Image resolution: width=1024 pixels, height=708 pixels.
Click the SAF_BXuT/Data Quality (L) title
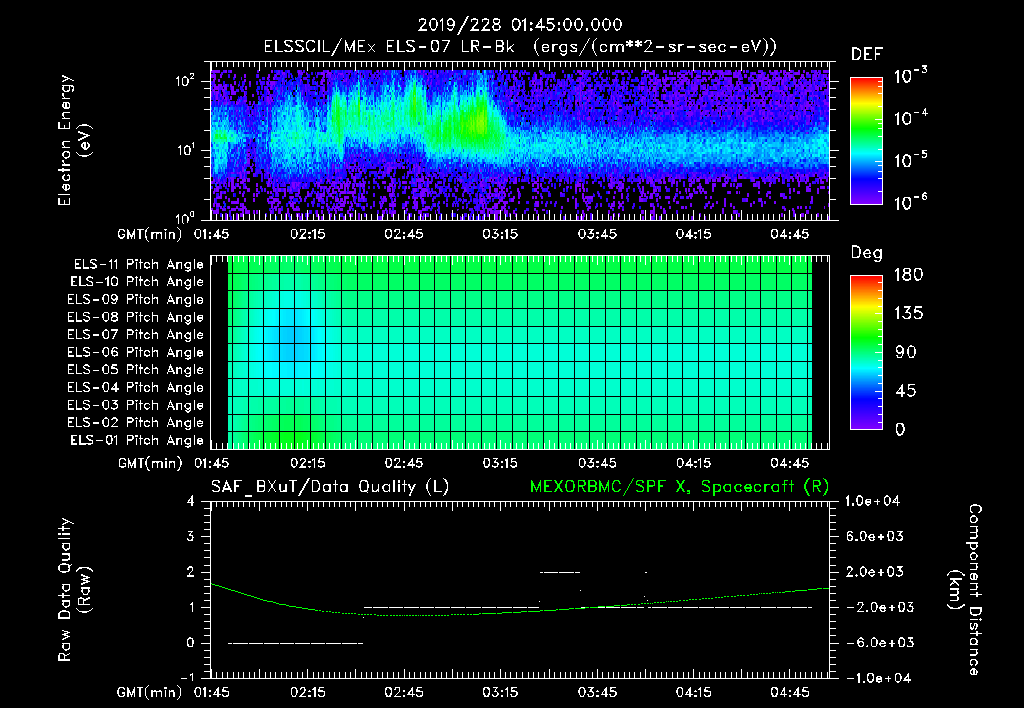[330, 487]
